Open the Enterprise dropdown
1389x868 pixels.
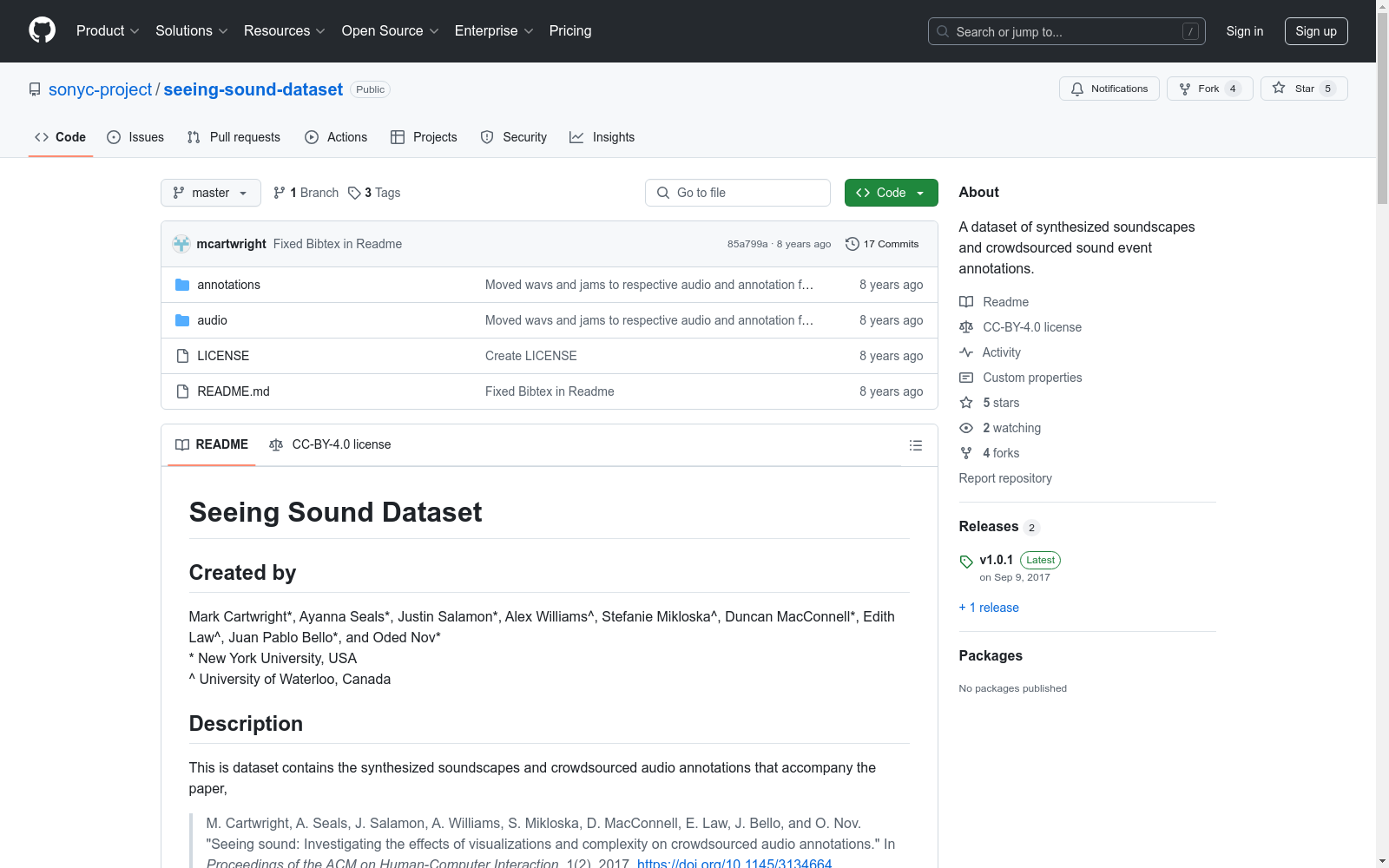pos(493,30)
